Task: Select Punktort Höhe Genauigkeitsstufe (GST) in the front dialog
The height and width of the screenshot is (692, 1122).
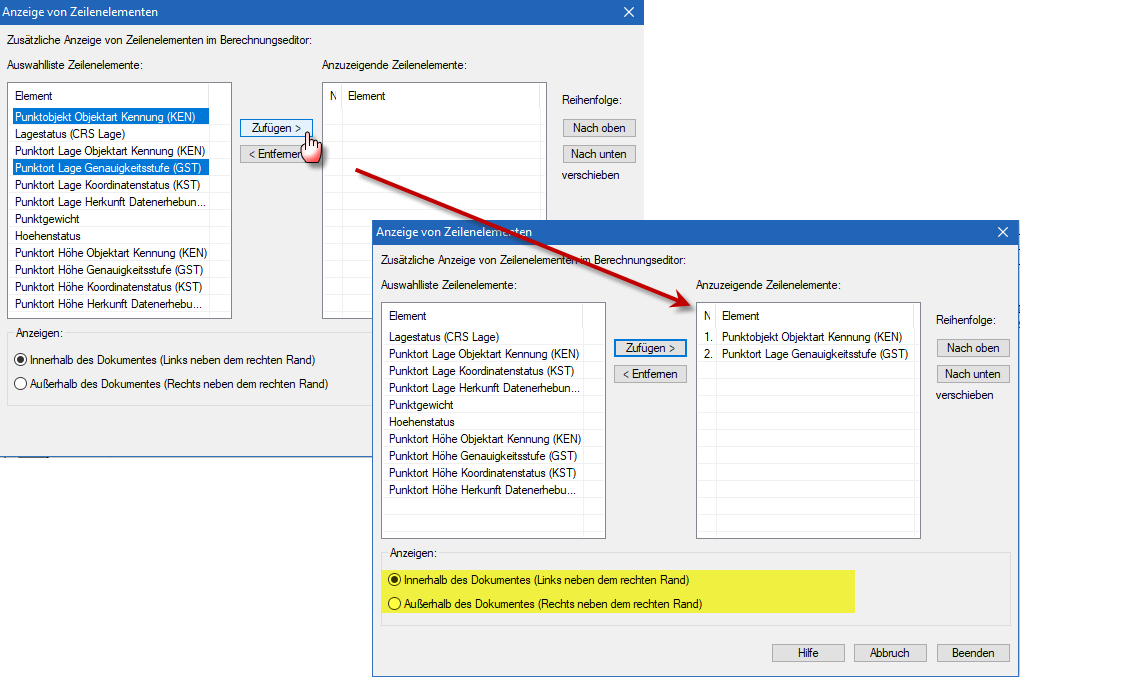Action: point(482,456)
